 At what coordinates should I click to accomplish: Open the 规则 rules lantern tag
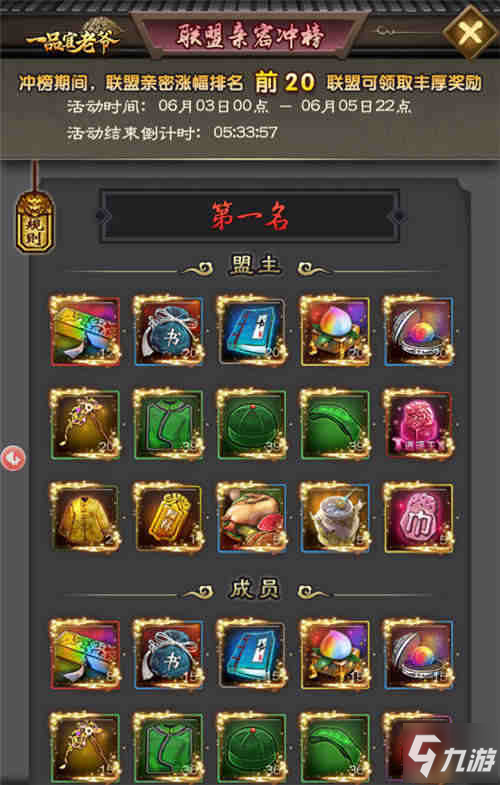(34, 223)
